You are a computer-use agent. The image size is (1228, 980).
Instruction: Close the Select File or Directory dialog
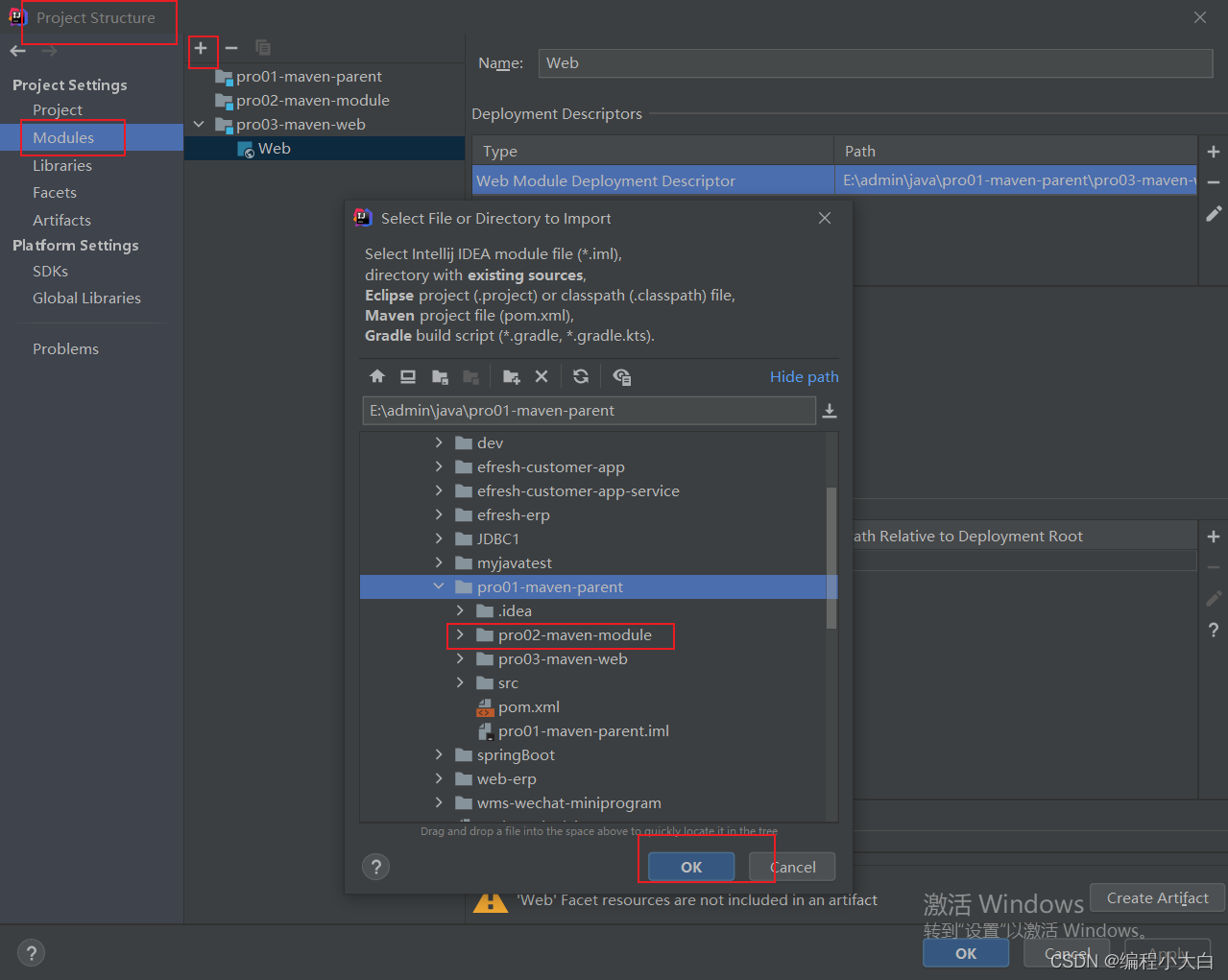[825, 218]
